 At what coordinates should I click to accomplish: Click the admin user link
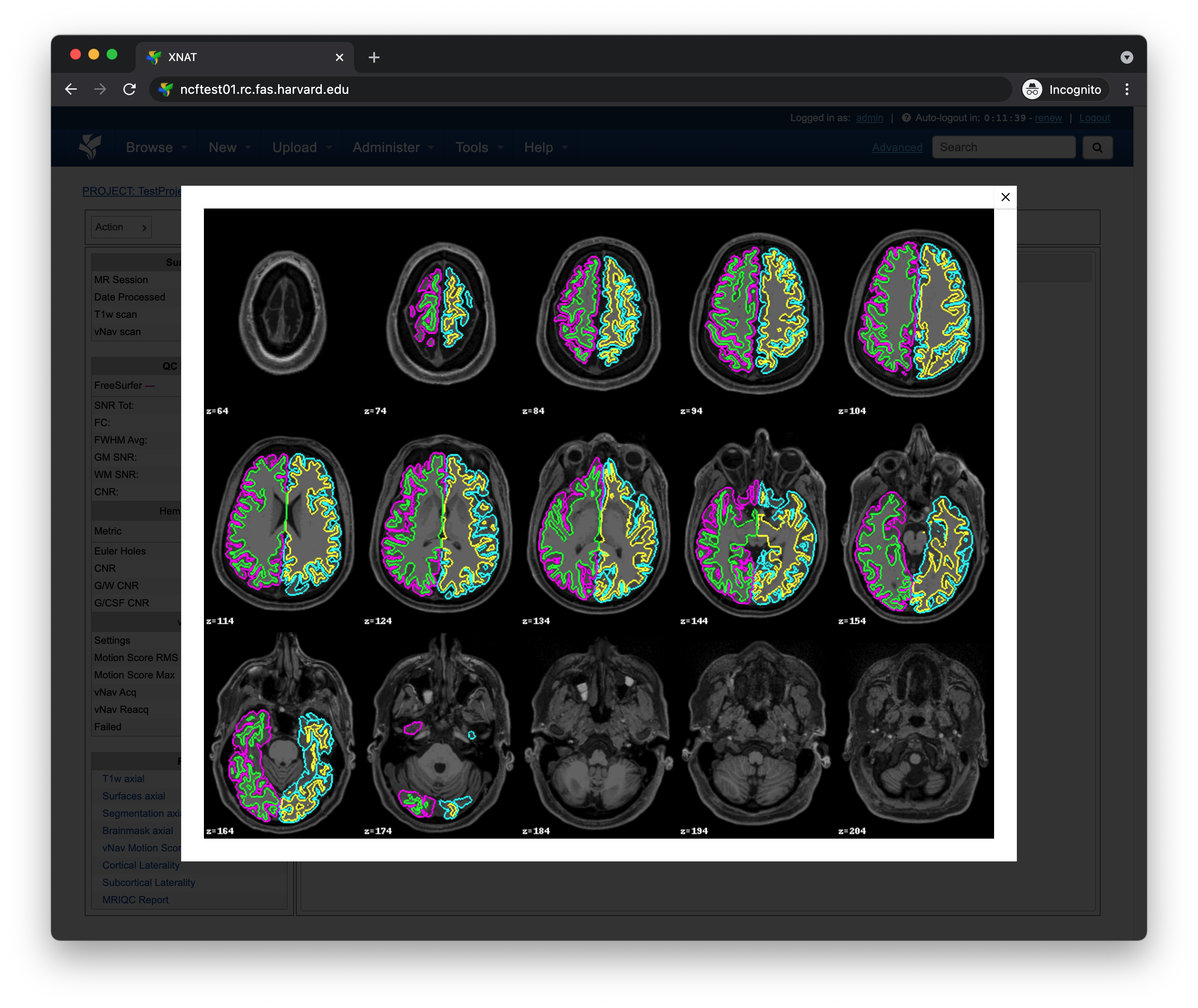(x=869, y=118)
